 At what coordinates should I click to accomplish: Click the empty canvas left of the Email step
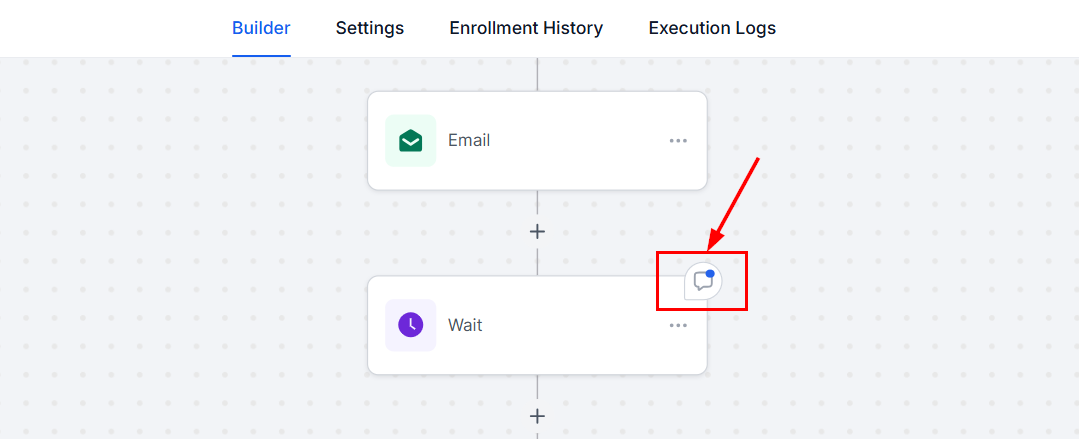click(x=200, y=141)
